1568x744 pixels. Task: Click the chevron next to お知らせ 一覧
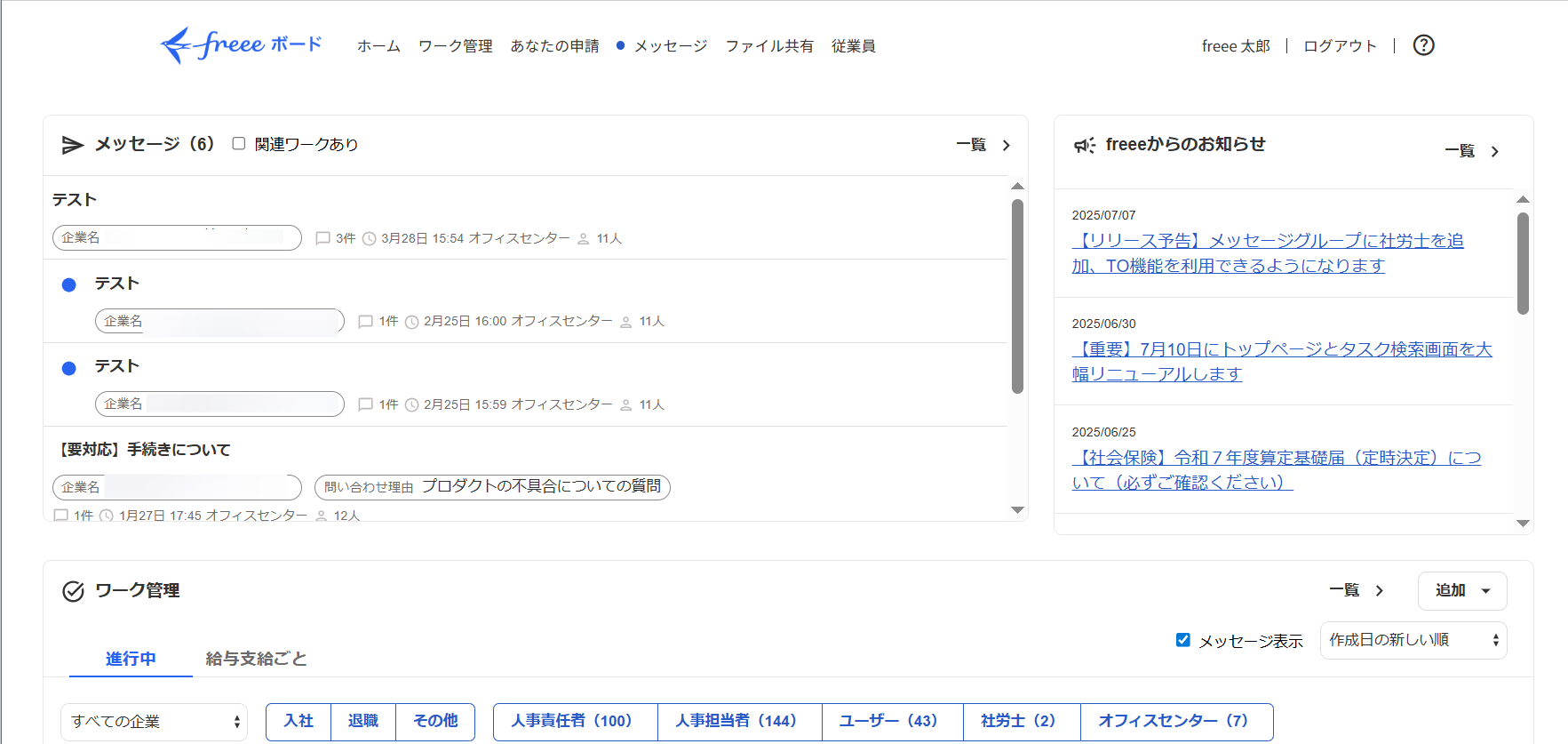[1495, 152]
